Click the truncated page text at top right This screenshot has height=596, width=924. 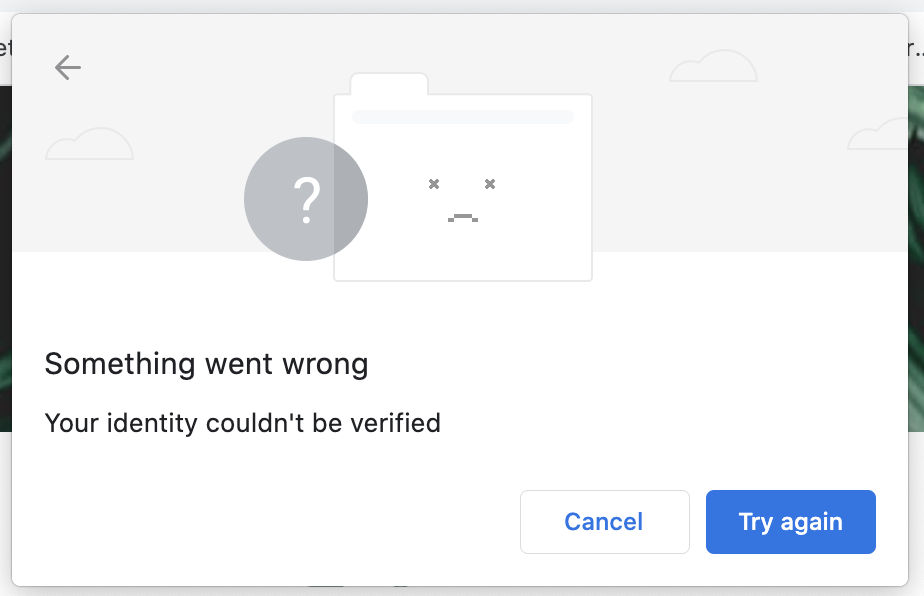915,48
